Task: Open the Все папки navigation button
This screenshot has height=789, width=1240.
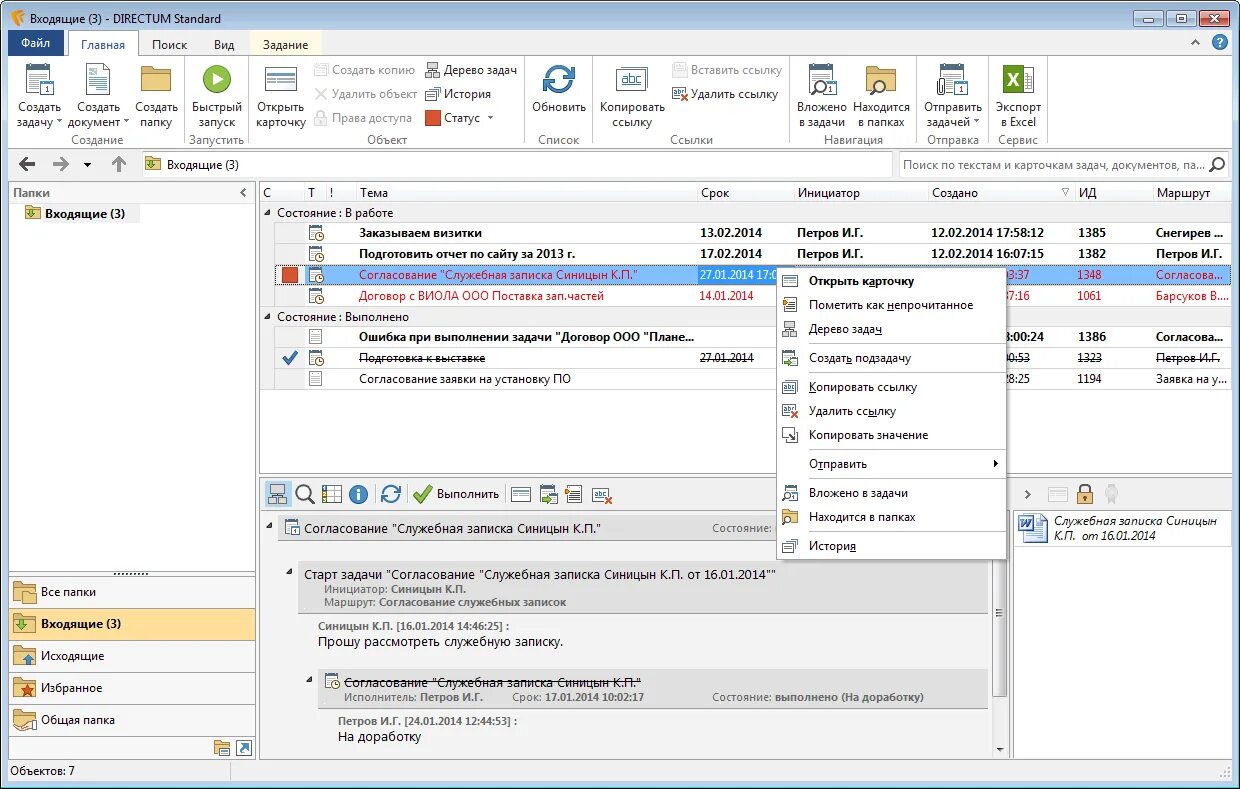Action: click(x=132, y=592)
